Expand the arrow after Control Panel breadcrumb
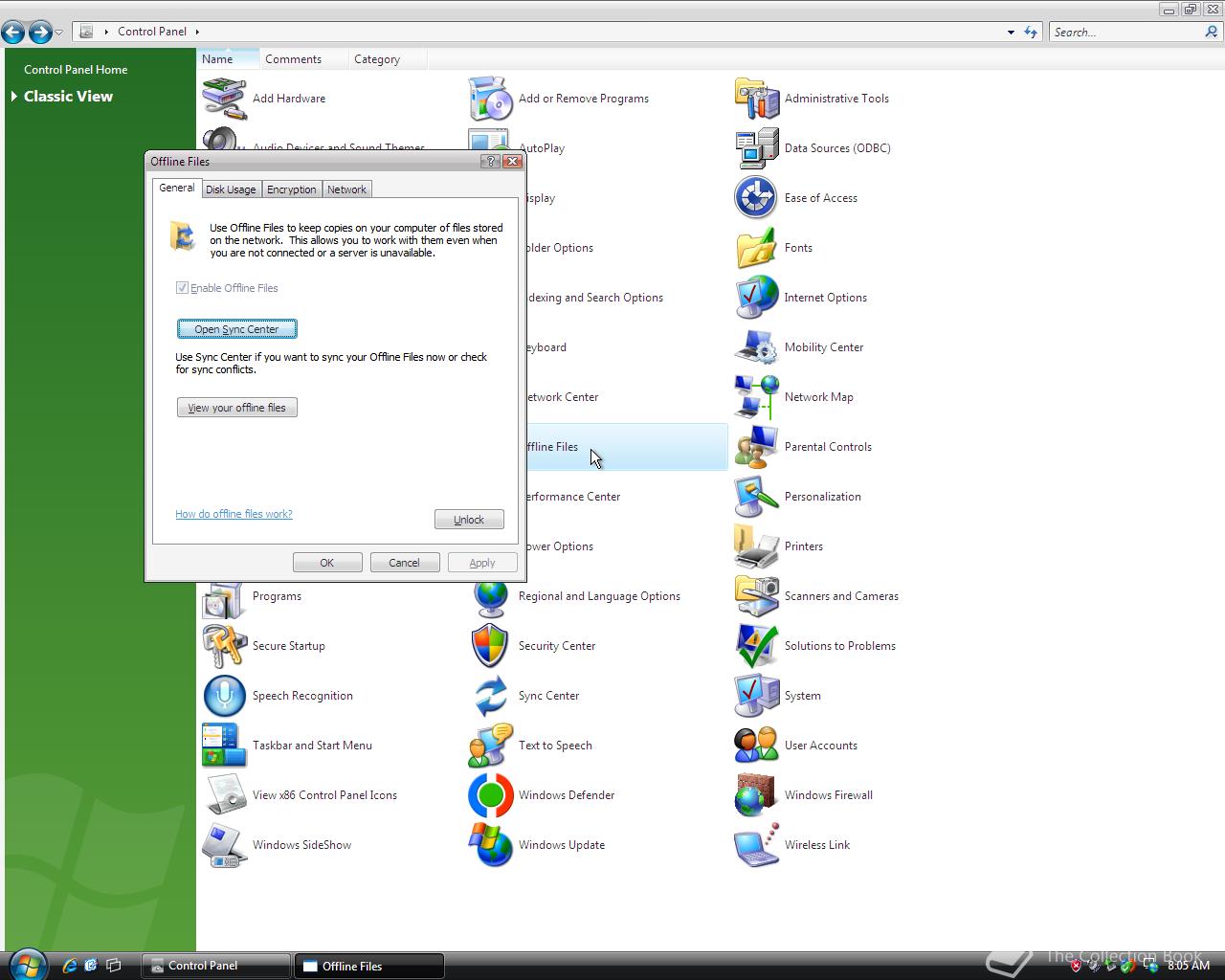 pyautogui.click(x=197, y=32)
